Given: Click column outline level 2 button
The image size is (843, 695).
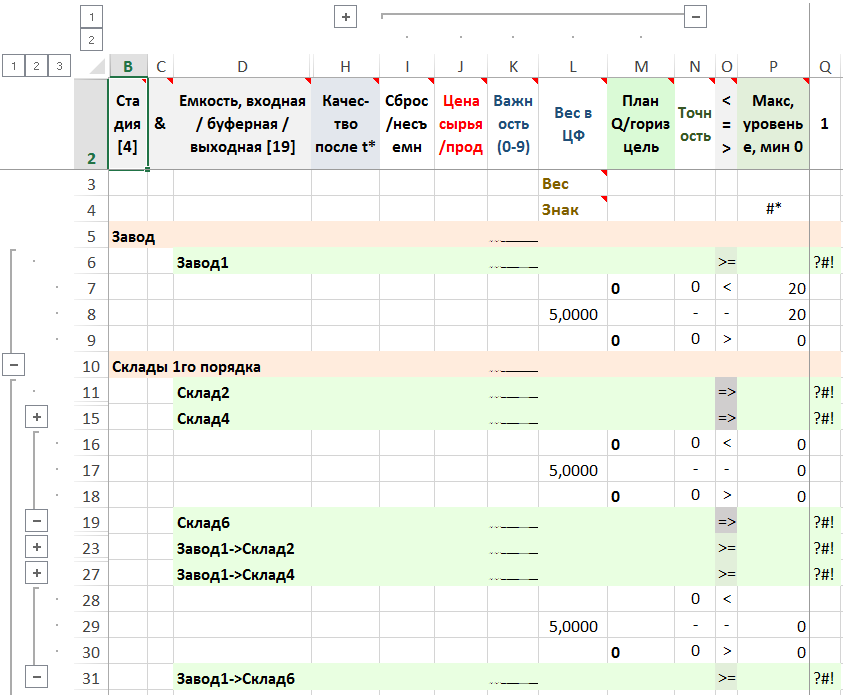Looking at the screenshot, I should point(91,40).
